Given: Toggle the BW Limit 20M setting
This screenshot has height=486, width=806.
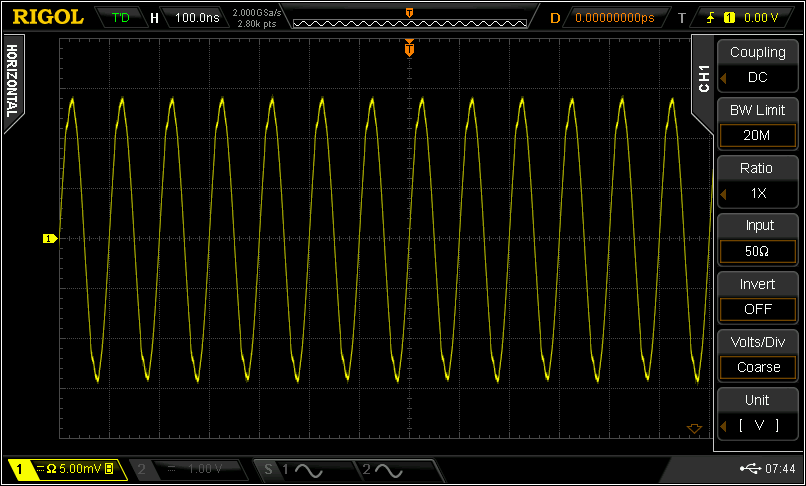Looking at the screenshot, I should click(758, 123).
